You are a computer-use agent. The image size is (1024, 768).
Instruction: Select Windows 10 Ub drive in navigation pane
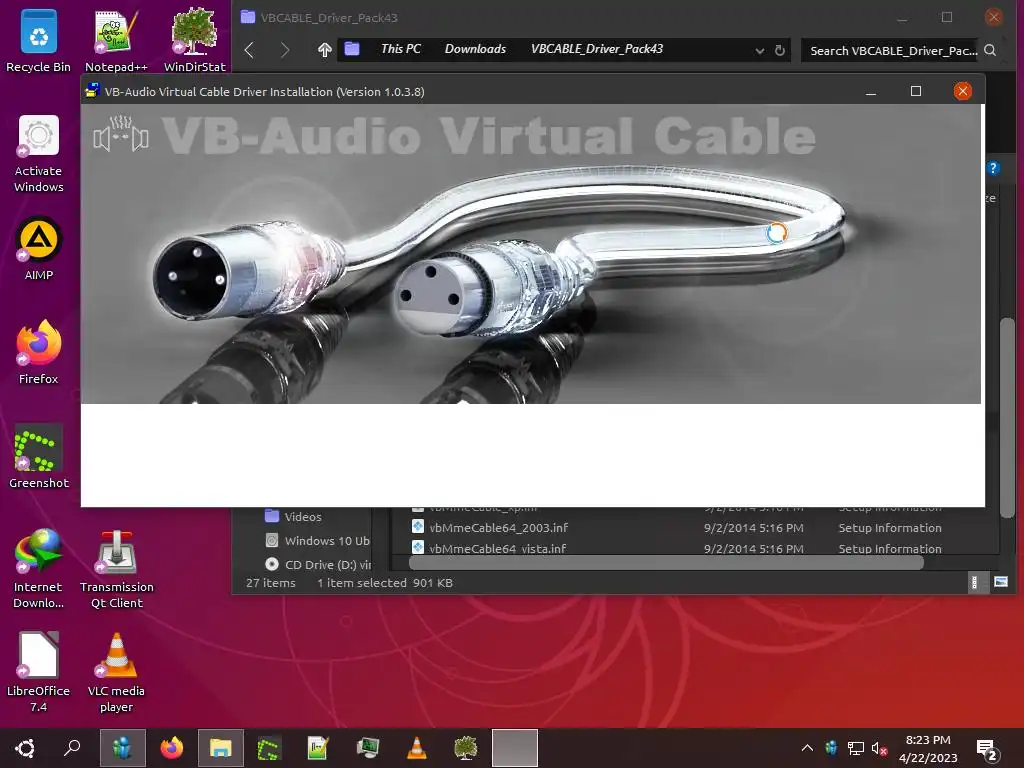(317, 541)
